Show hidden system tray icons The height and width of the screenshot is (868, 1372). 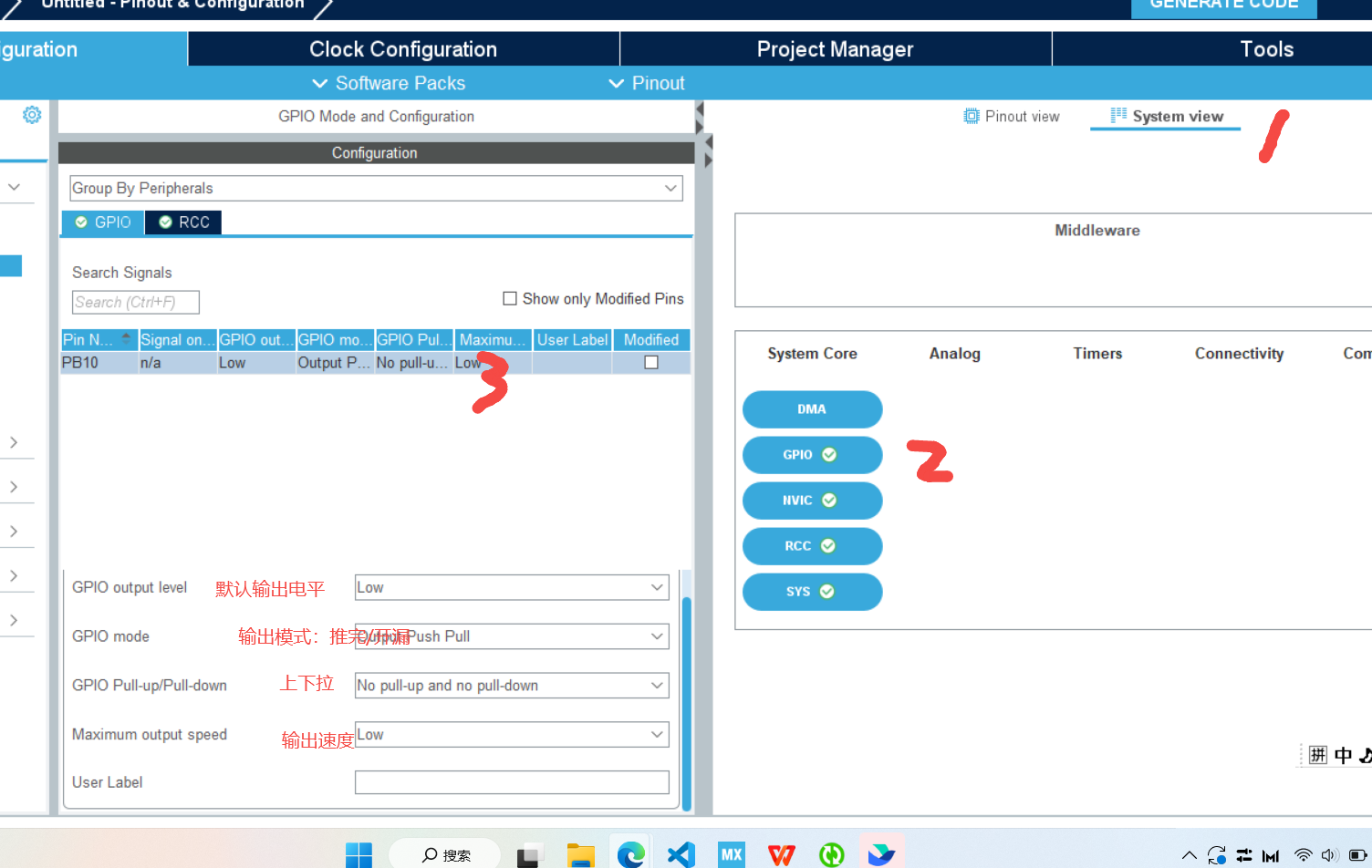pos(1190,855)
